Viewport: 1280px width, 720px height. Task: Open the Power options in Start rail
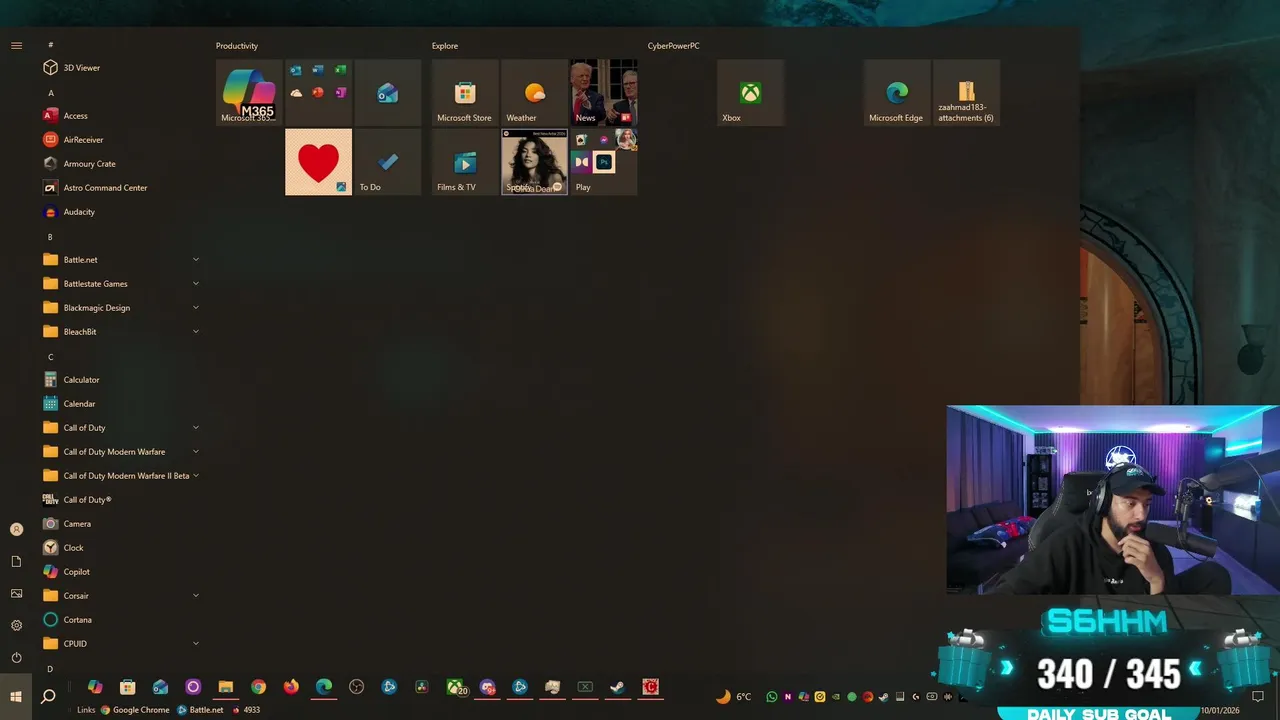pos(16,658)
